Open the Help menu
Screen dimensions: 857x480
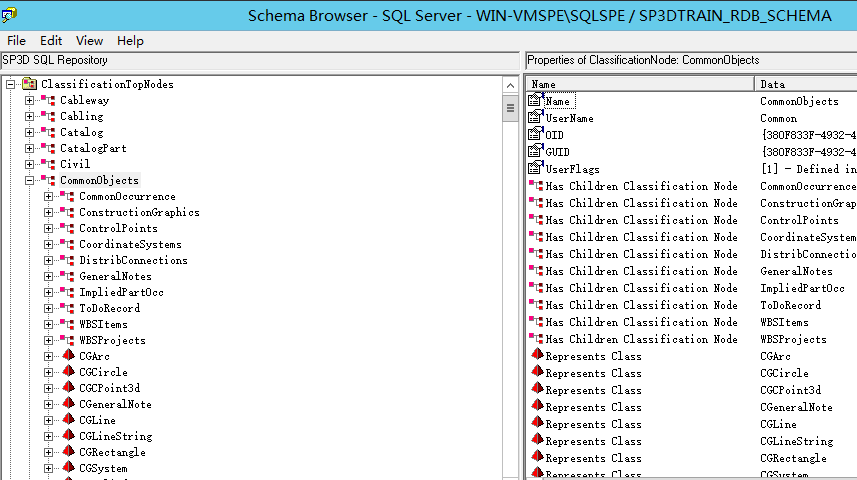coord(130,40)
